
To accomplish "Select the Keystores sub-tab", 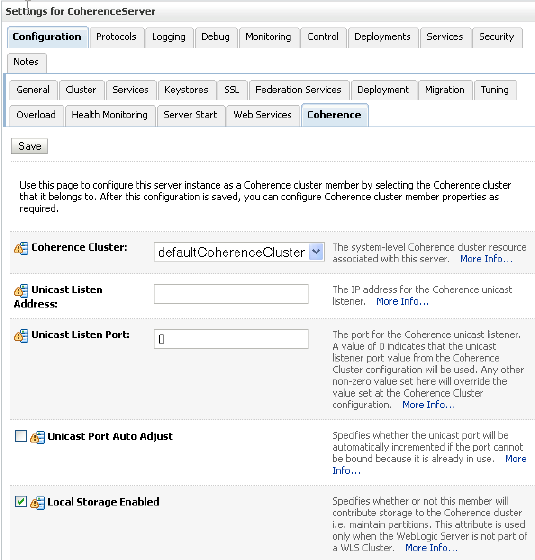I will pos(186,90).
